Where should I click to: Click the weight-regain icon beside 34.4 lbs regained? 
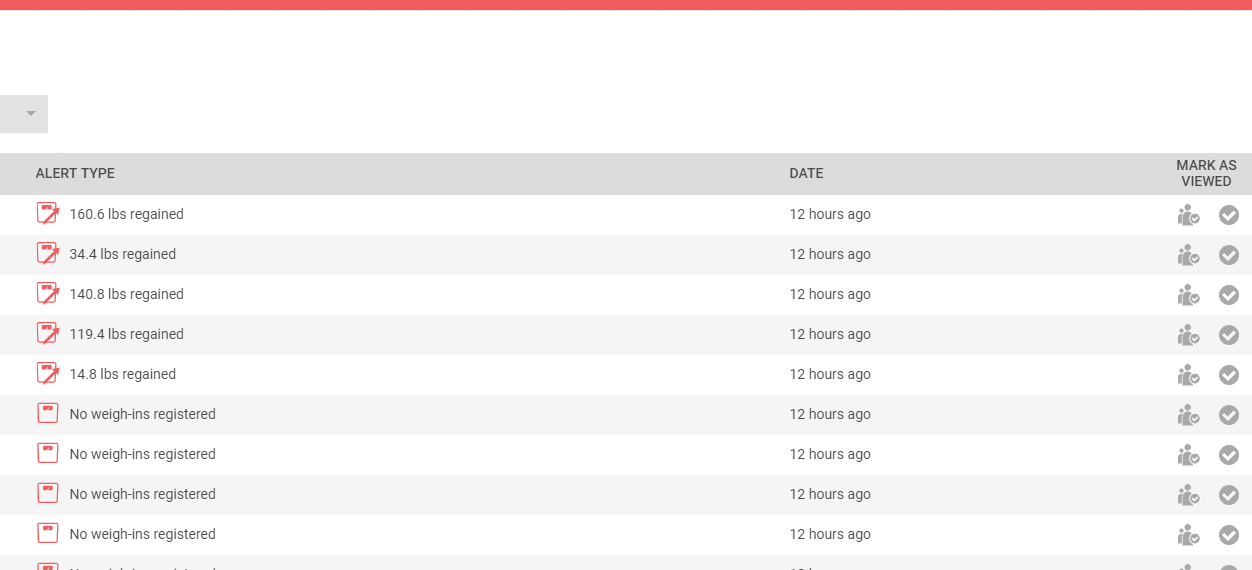click(48, 253)
